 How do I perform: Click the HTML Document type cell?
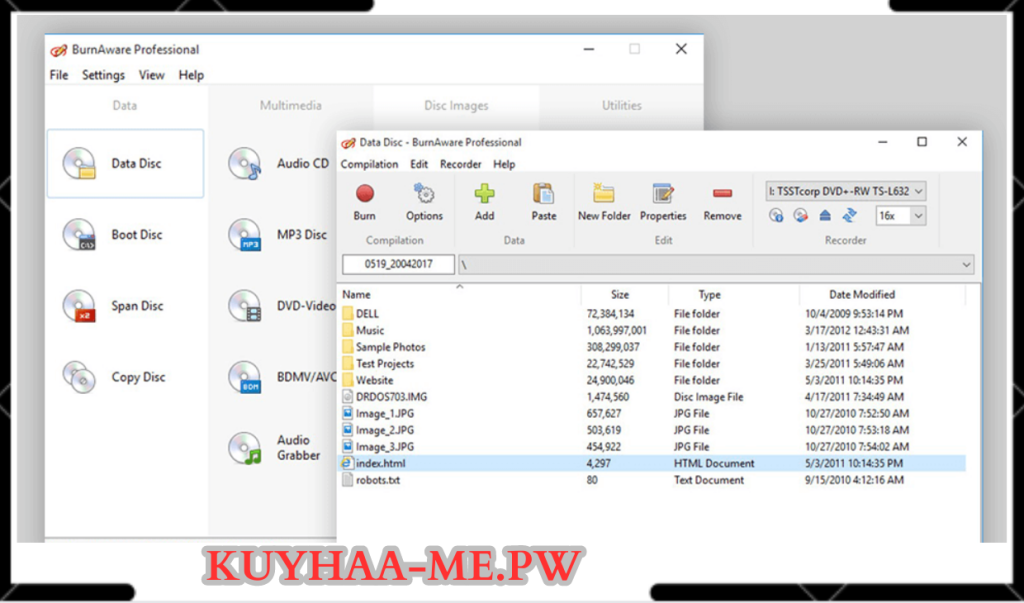714,463
